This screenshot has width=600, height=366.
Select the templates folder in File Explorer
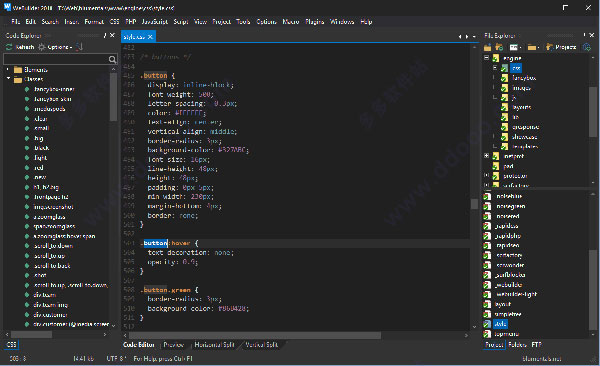(525, 146)
